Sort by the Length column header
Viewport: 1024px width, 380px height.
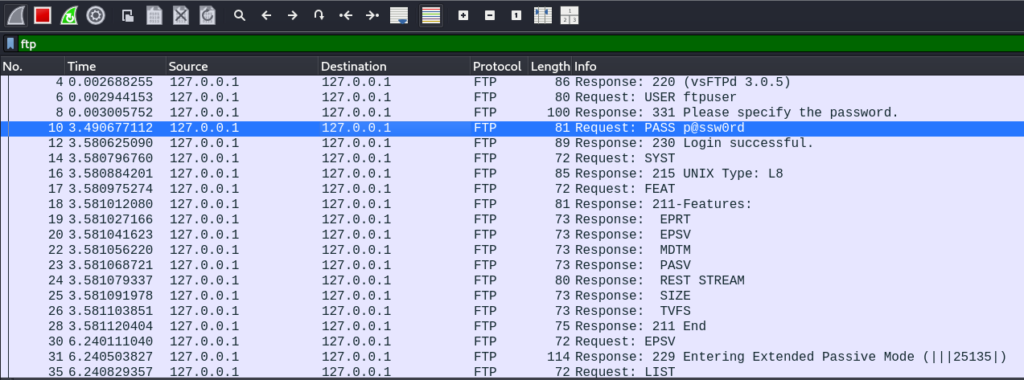point(550,66)
